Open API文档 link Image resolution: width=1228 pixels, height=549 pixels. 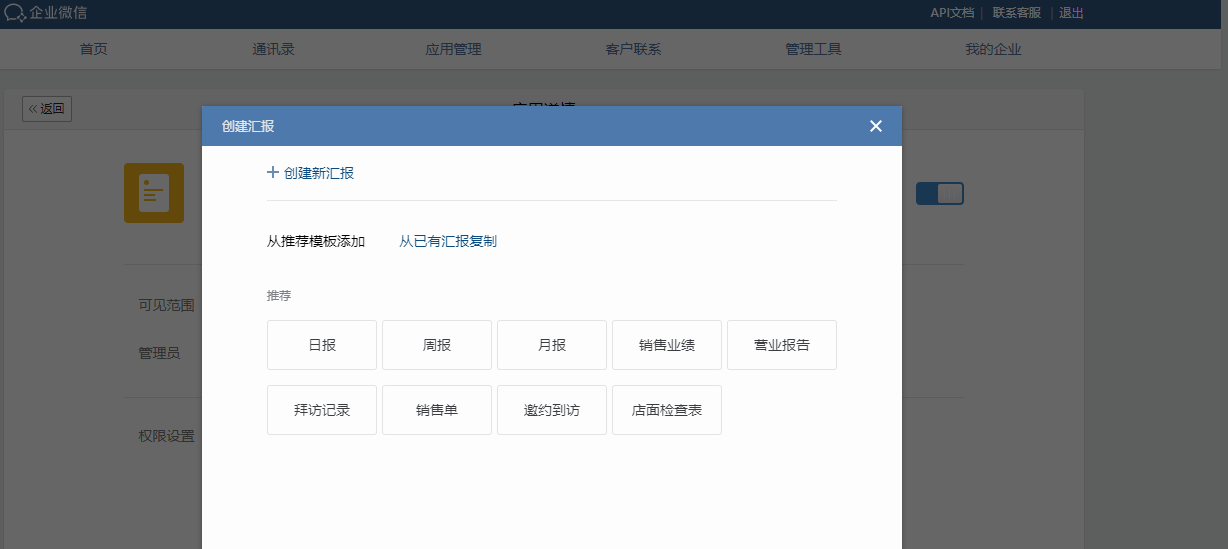click(x=952, y=13)
